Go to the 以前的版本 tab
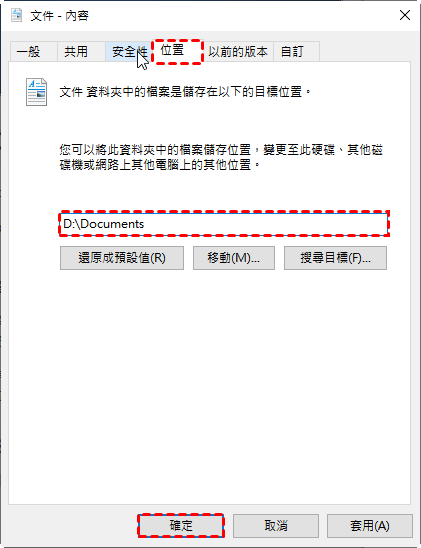 point(238,52)
